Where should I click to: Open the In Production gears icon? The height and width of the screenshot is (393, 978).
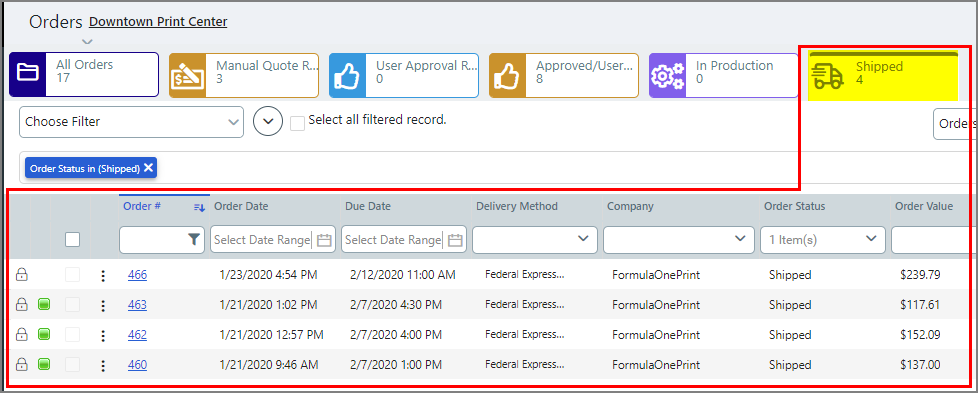pyautogui.click(x=667, y=75)
